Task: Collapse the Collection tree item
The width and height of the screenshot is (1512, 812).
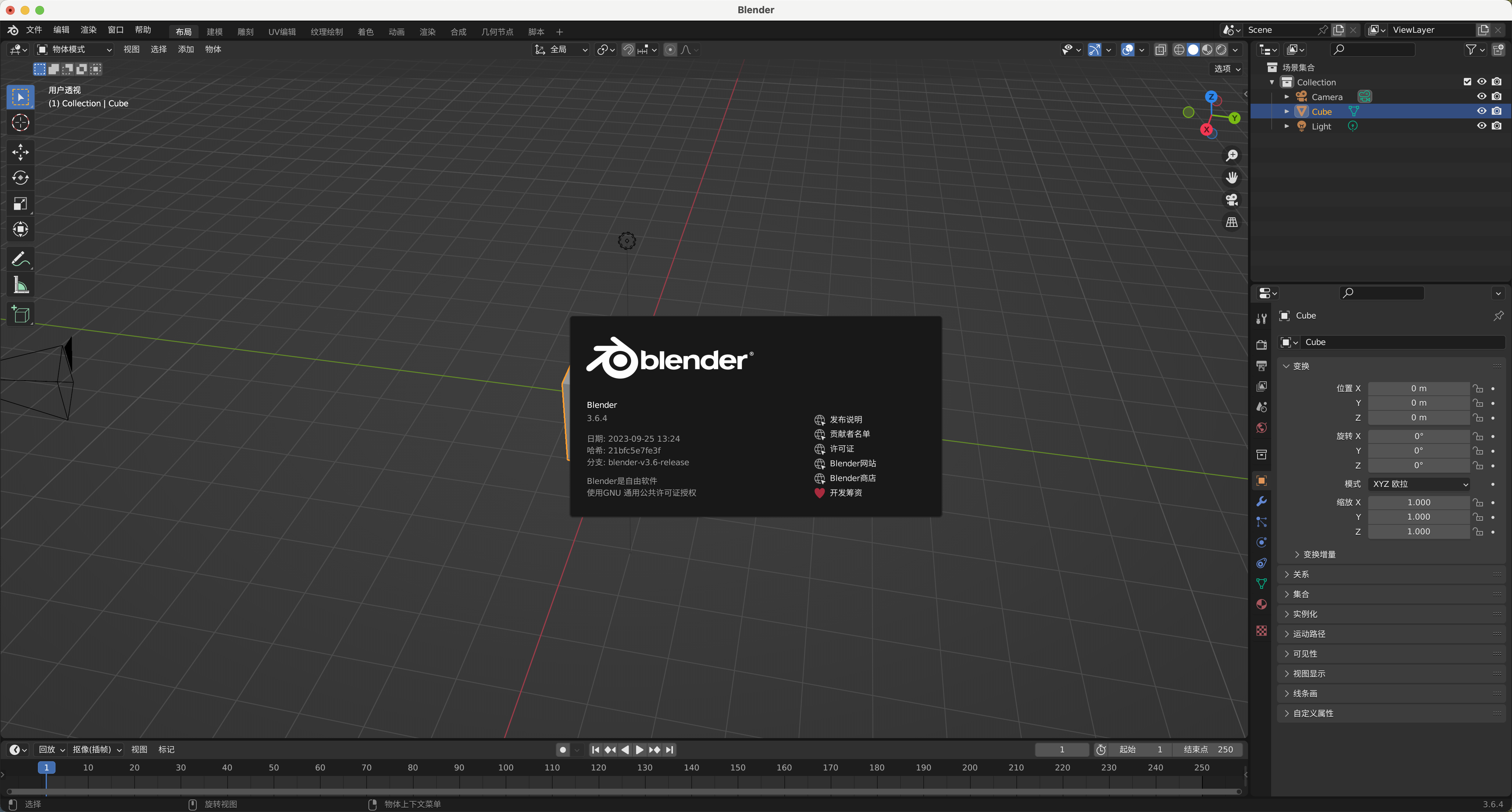Action: [1272, 82]
